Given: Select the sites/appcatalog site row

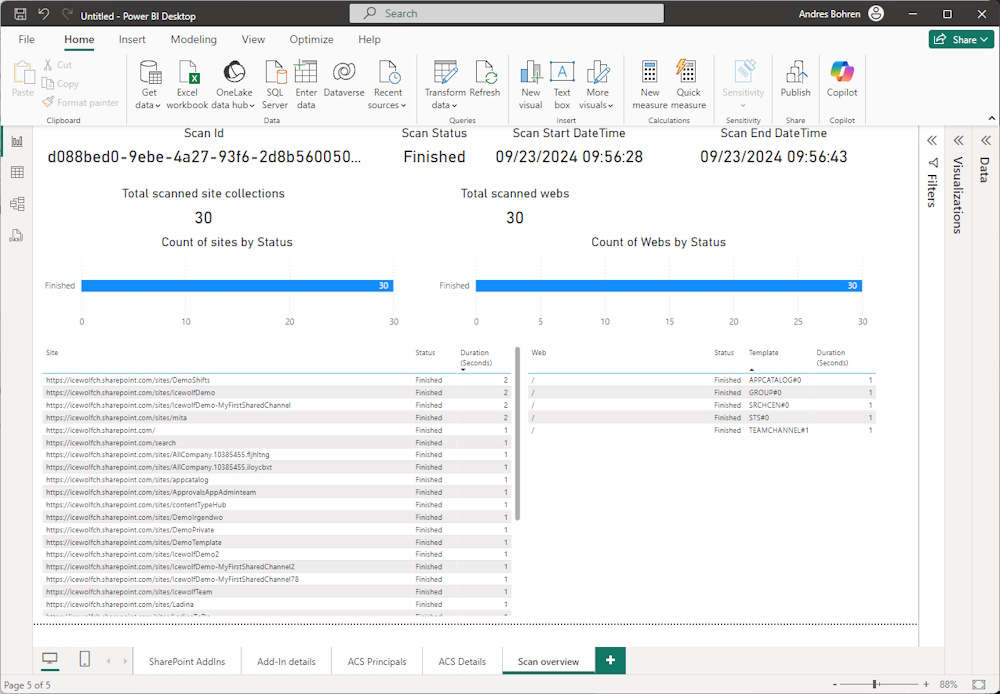Looking at the screenshot, I should point(277,480).
